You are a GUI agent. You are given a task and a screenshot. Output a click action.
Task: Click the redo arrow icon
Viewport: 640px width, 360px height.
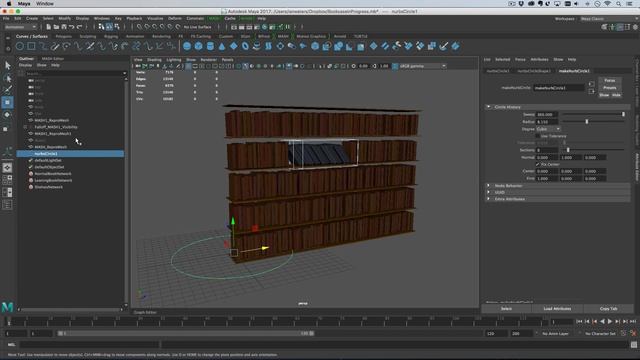pos(80,27)
